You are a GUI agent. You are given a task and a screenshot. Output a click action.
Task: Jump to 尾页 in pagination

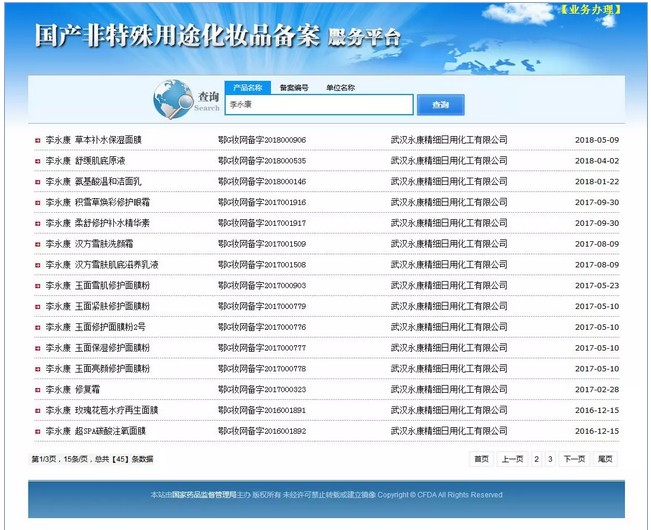click(605, 459)
